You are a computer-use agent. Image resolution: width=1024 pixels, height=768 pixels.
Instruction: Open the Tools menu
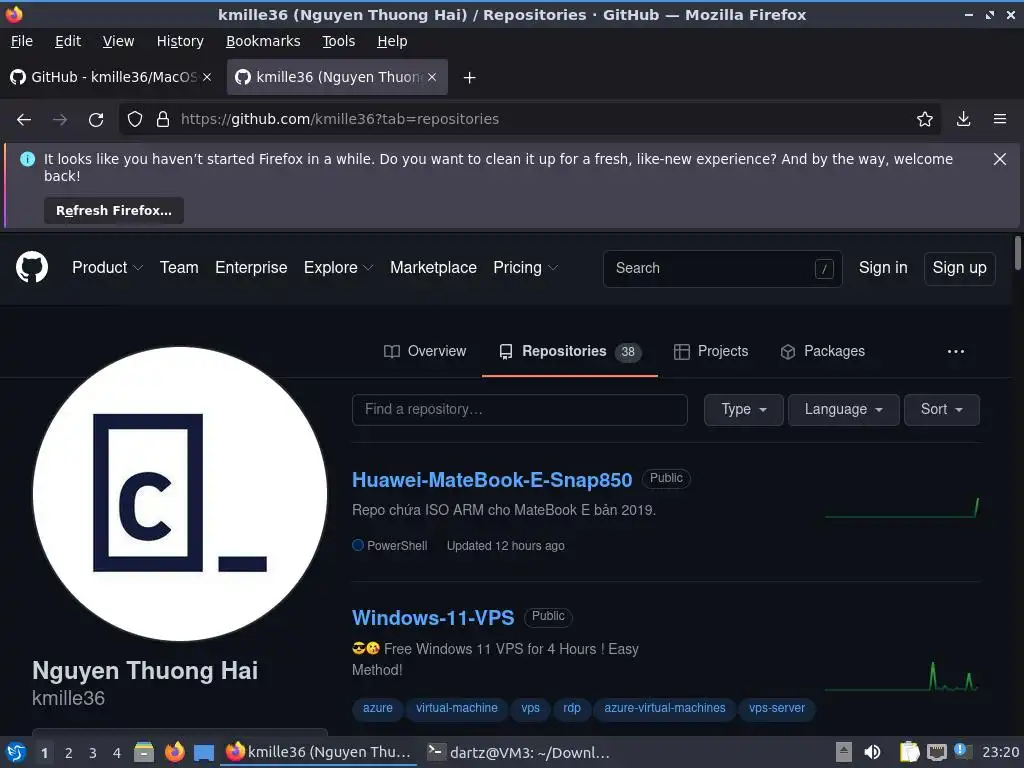coord(338,41)
